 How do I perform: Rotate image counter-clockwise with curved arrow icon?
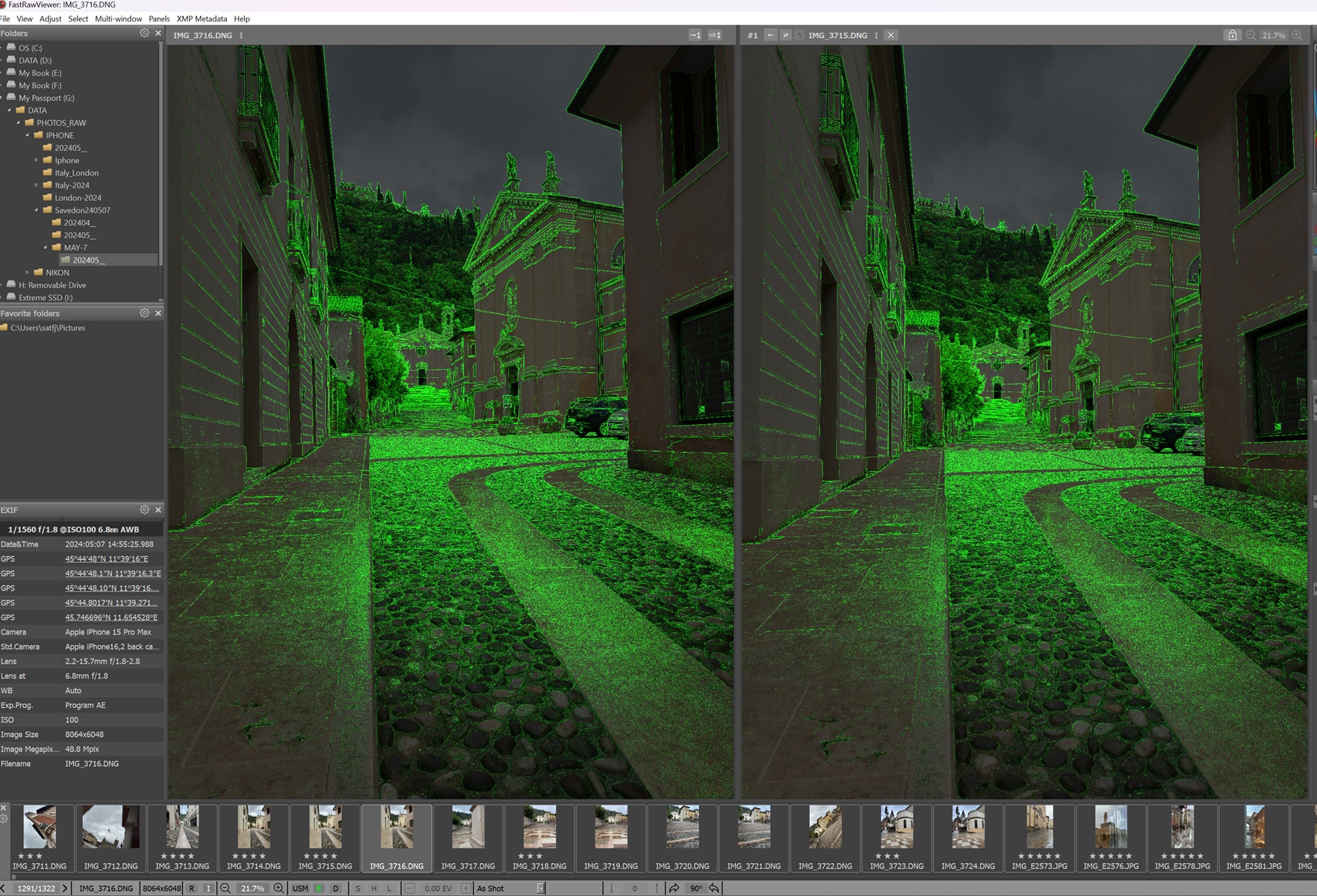pyautogui.click(x=715, y=888)
